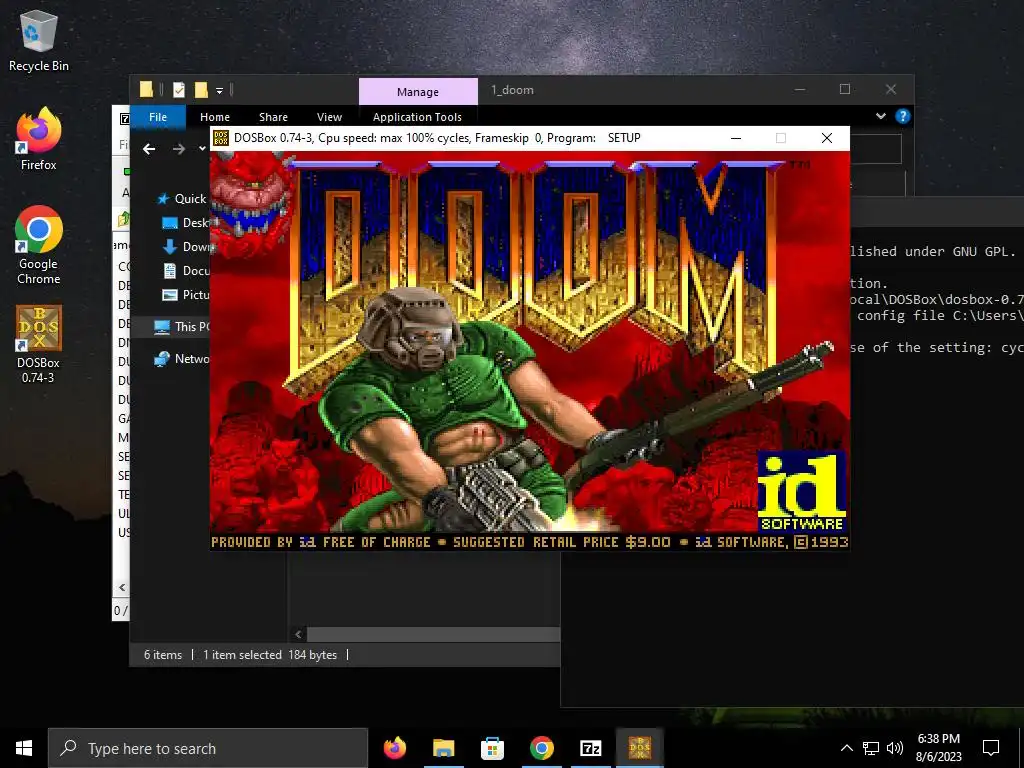This screenshot has width=1024, height=768.
Task: Click the '6 items' status bar text
Action: click(x=163, y=654)
